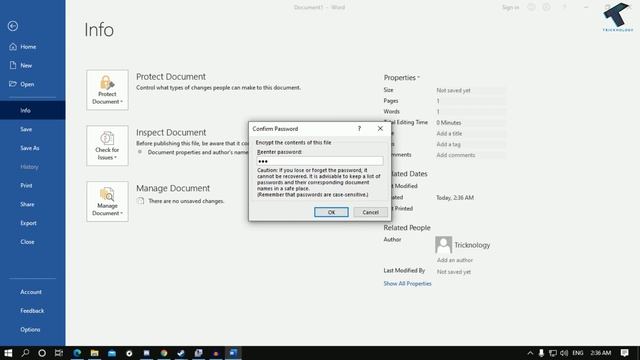640x360 pixels.
Task: Open the Windows Start menu
Action: click(x=8, y=353)
